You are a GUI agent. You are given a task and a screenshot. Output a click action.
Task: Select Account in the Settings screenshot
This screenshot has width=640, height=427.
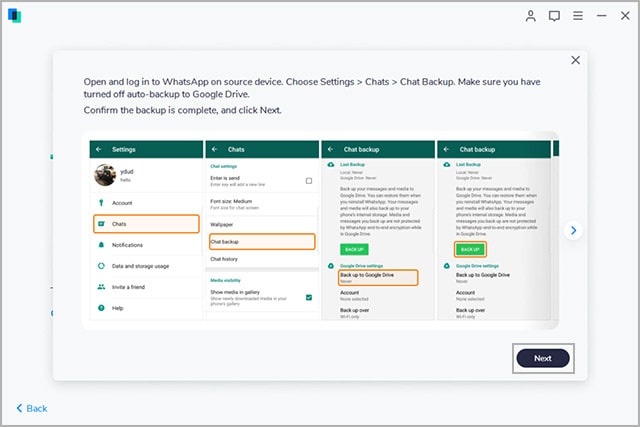click(146, 203)
